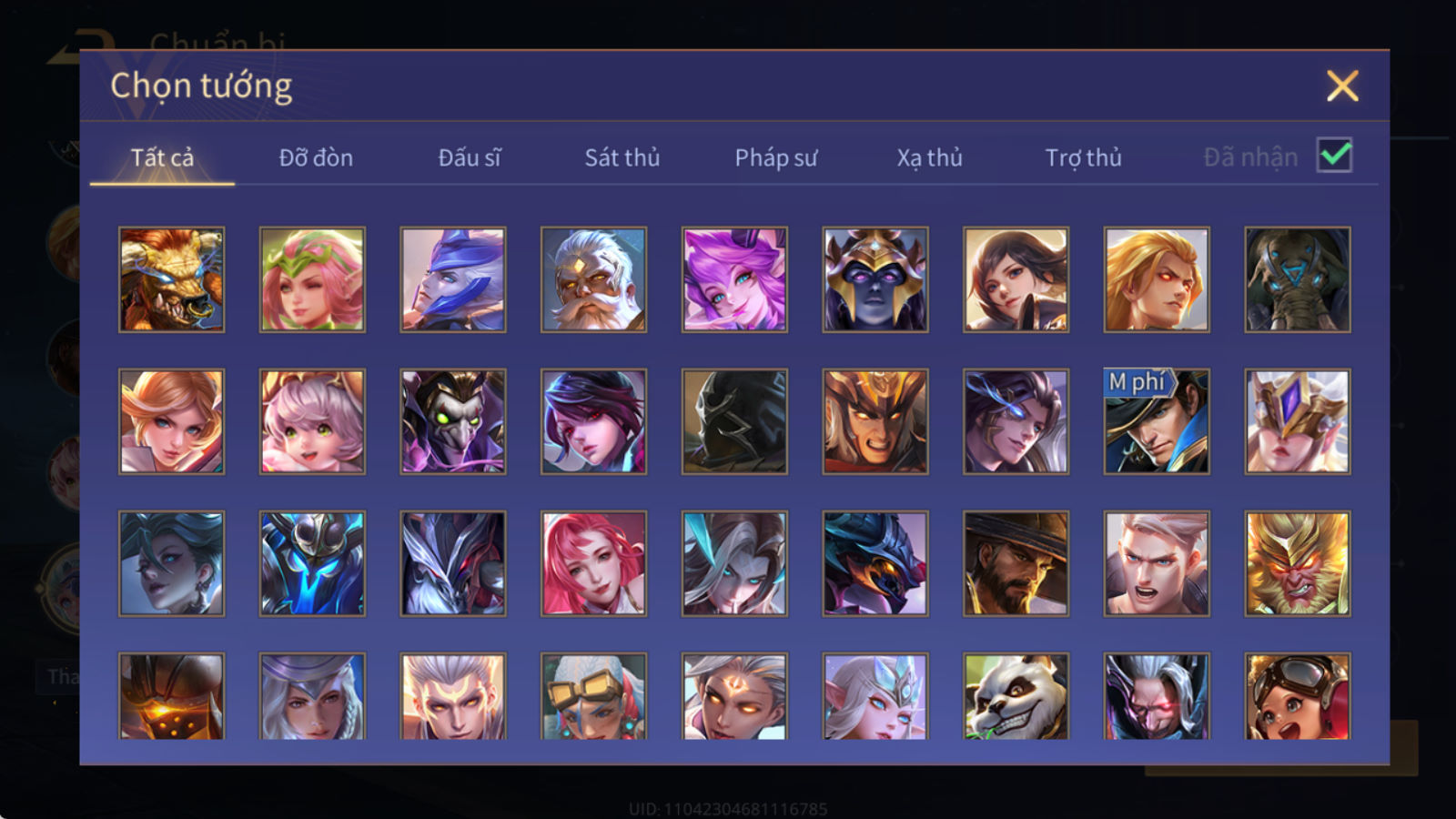The width and height of the screenshot is (1456, 819).
Task: Pick the green-eyed dark jester hero
Action: pos(452,421)
